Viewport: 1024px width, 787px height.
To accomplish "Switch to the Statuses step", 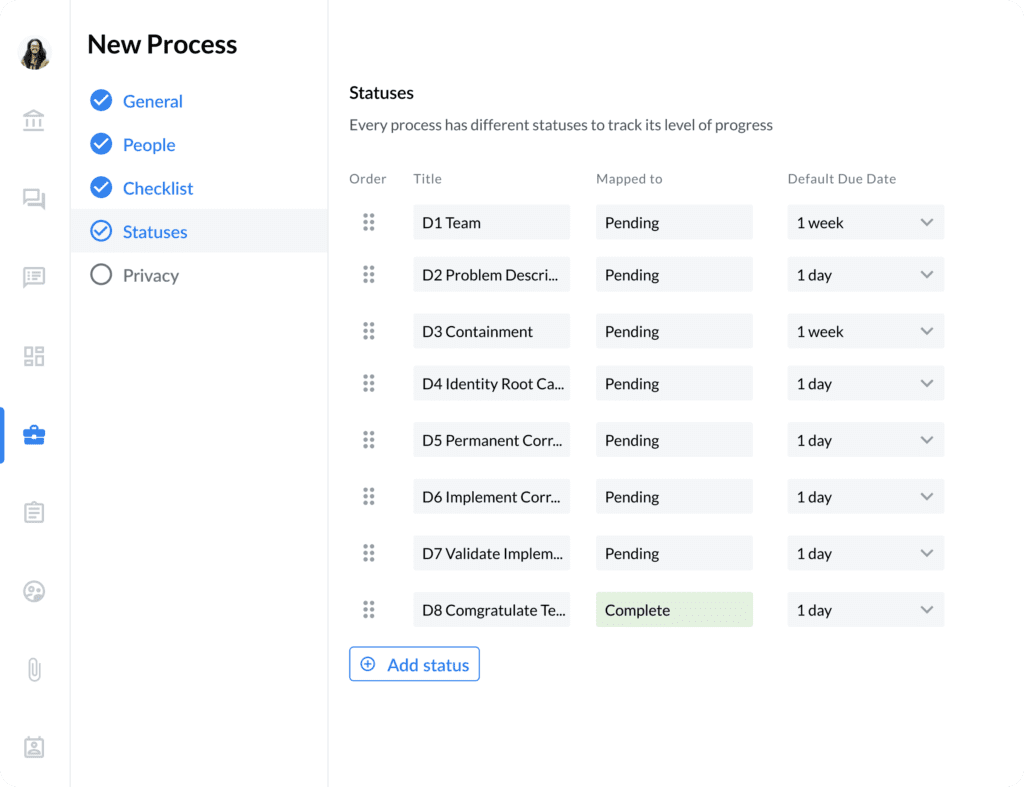I will tap(154, 232).
